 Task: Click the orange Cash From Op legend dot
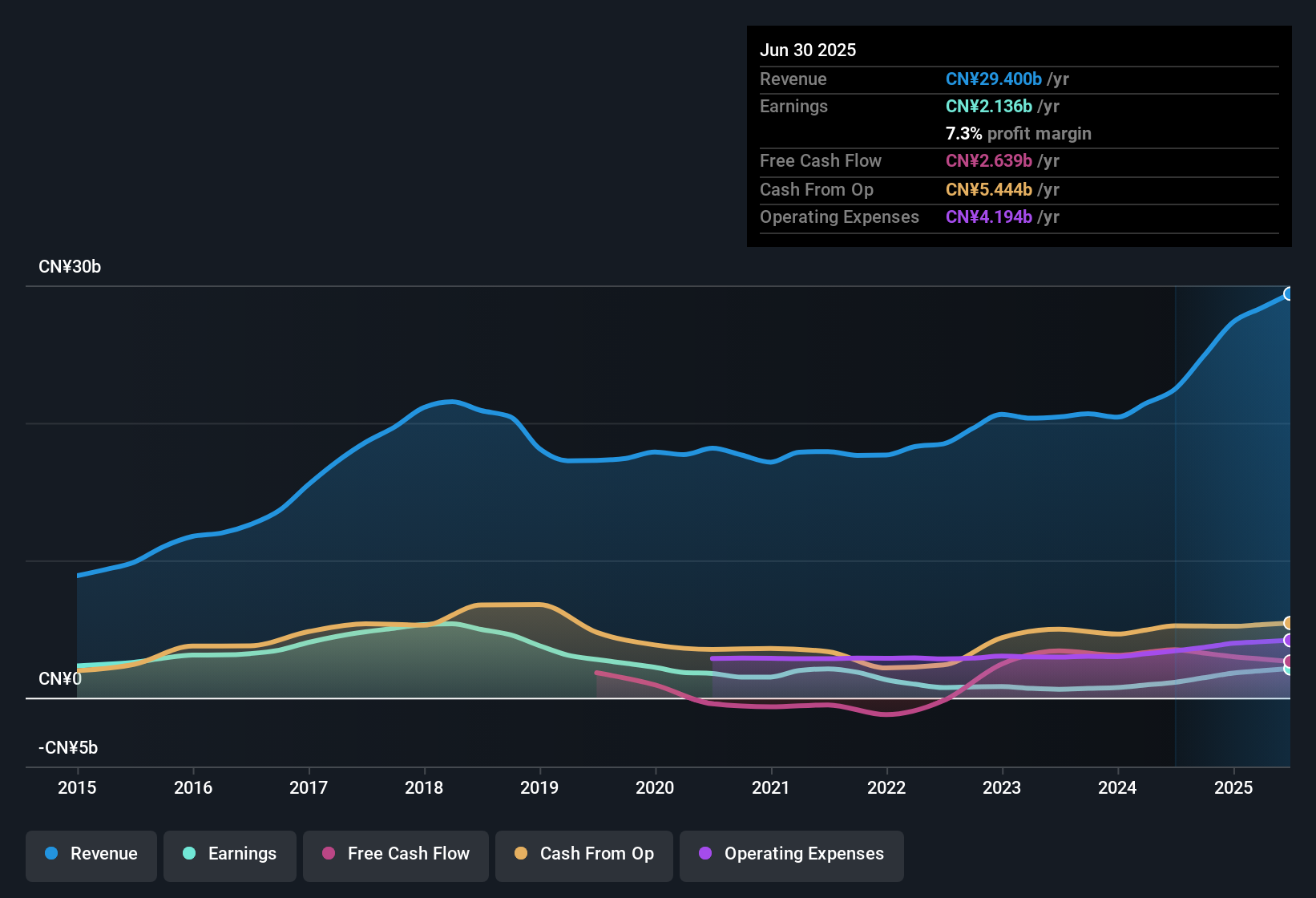(x=520, y=854)
